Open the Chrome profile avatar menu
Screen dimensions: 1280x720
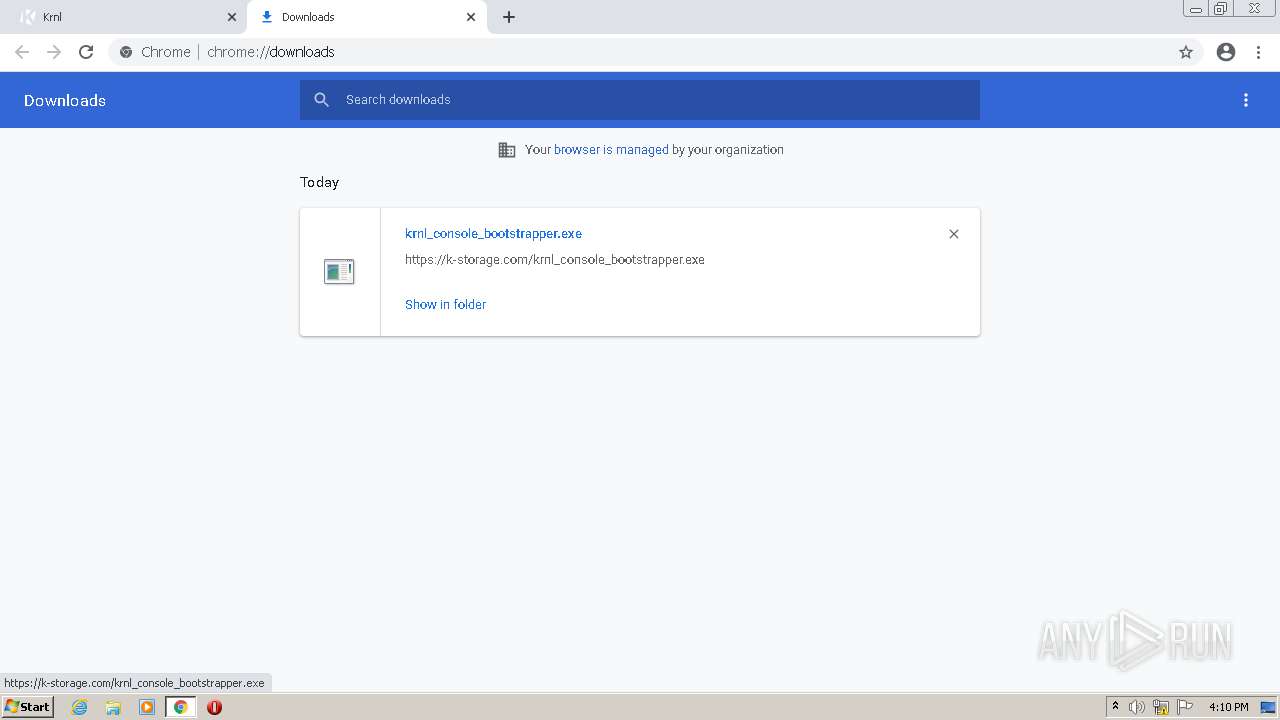point(1226,52)
